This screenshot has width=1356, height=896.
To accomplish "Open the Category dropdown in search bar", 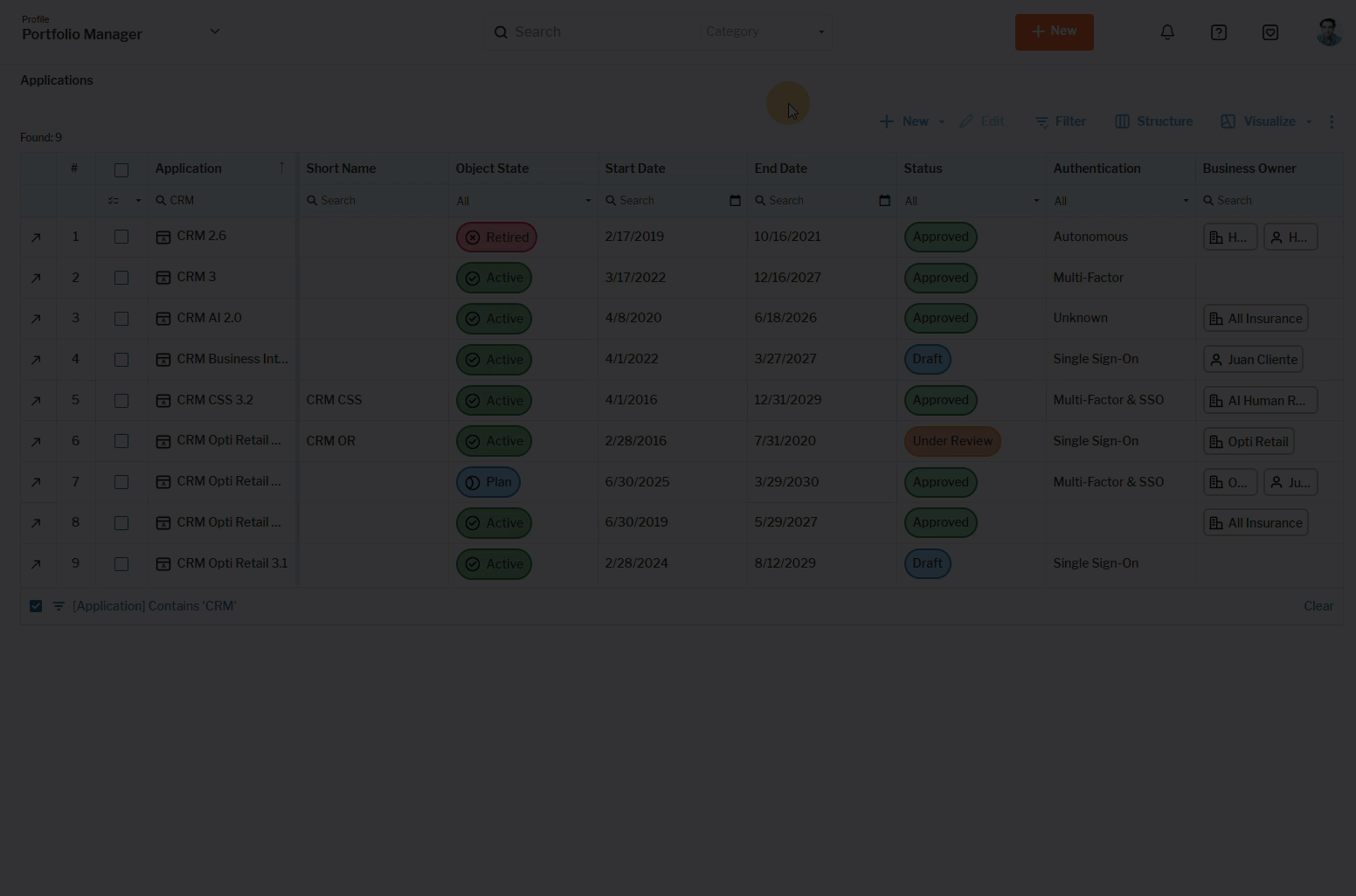I will (x=764, y=32).
